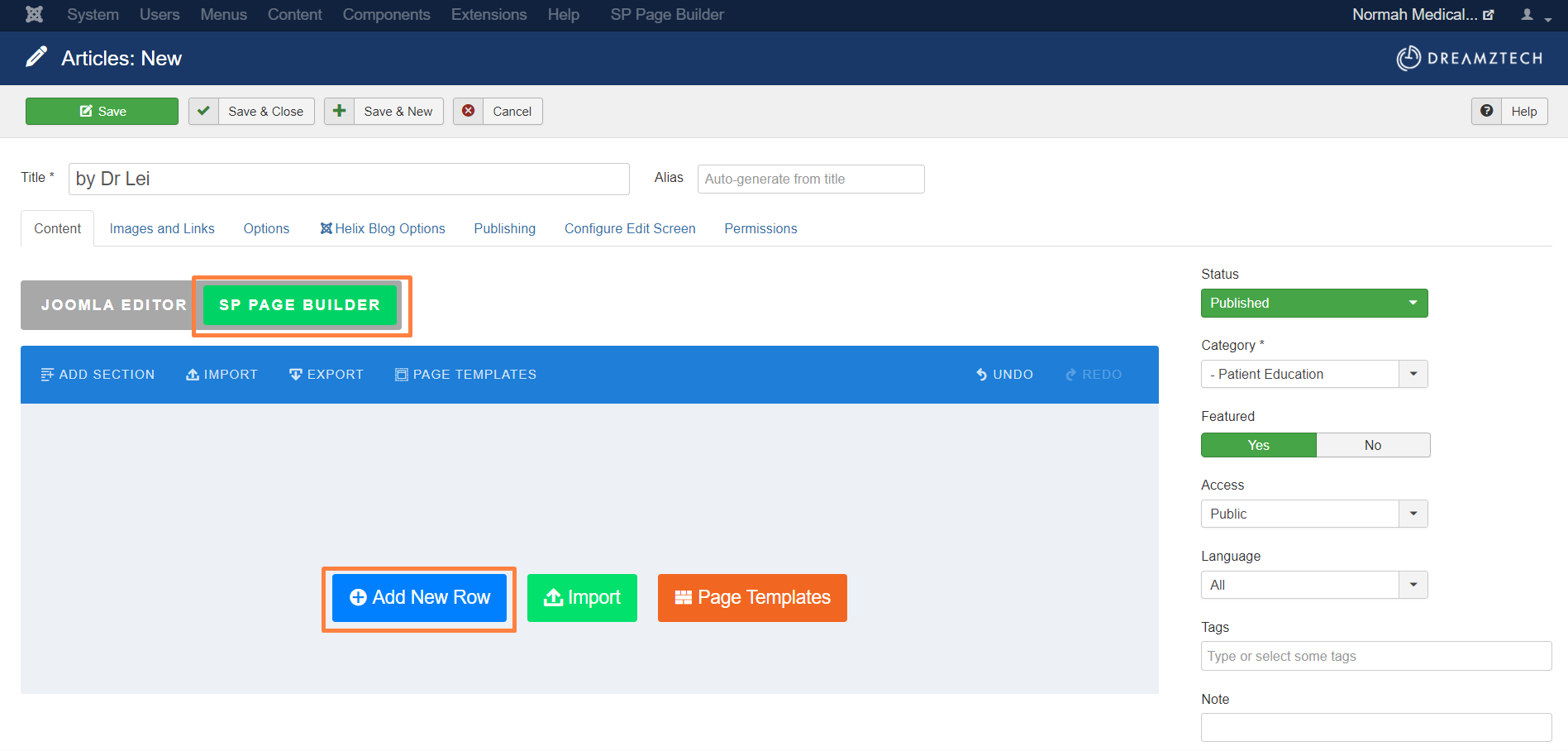Switch to the Options tab
This screenshot has height=751, width=1568.
pyautogui.click(x=266, y=228)
